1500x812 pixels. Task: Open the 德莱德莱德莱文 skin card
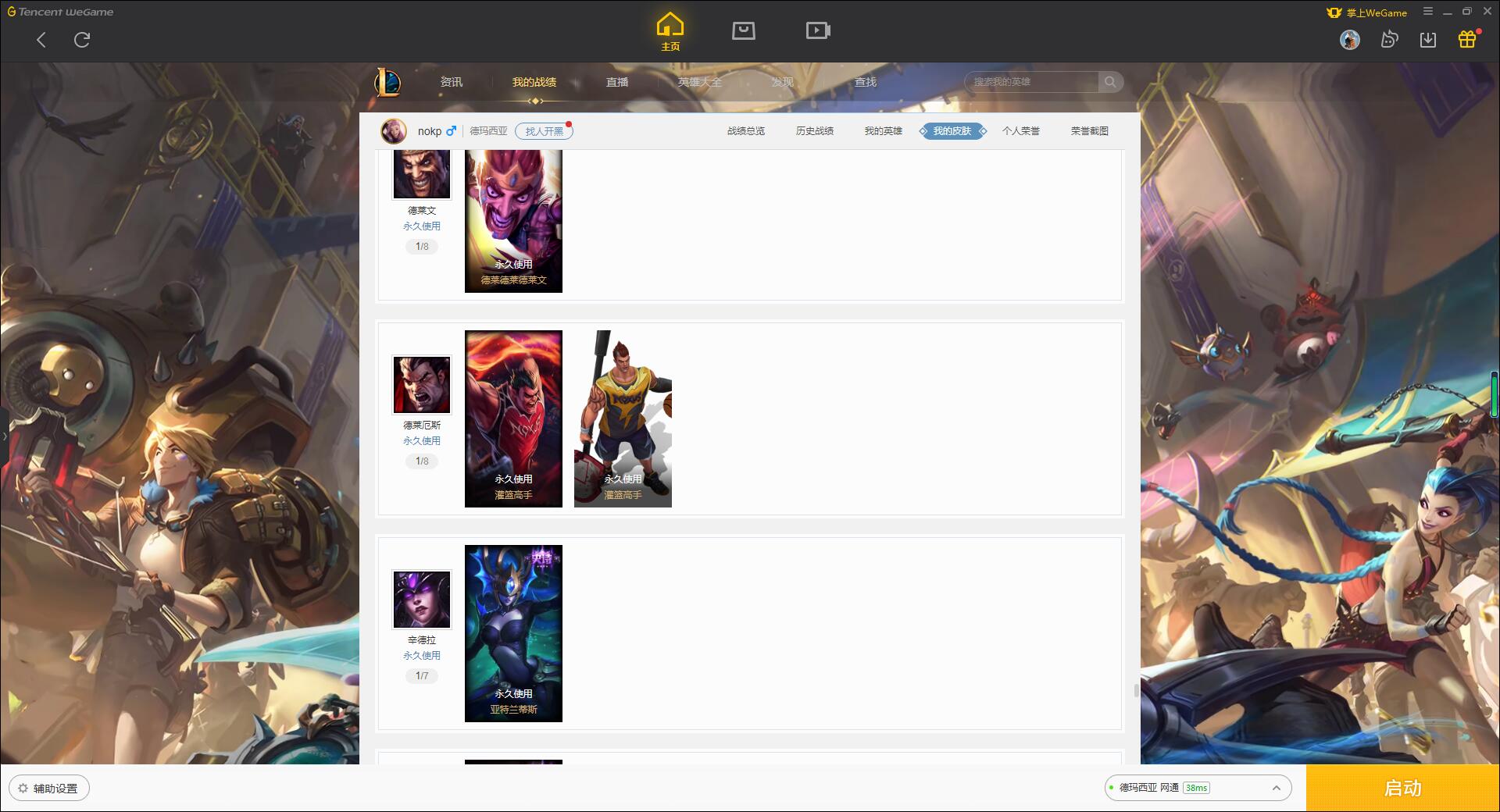(513, 221)
